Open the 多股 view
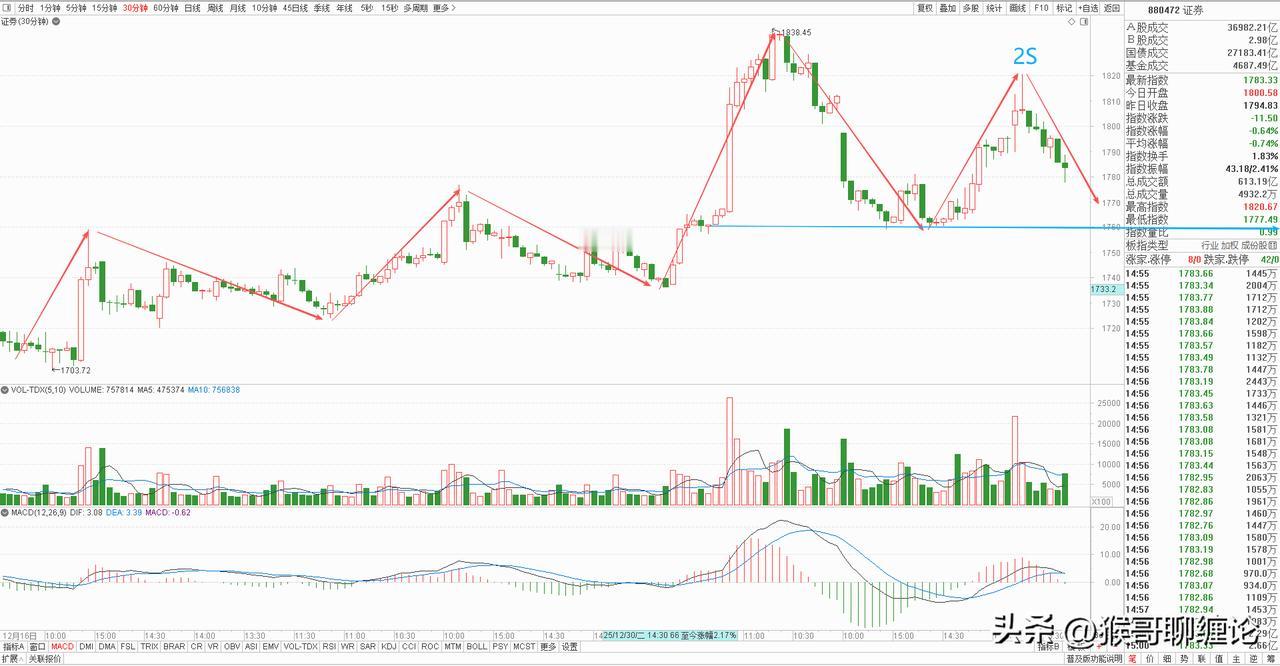Image resolution: width=1280 pixels, height=666 pixels. coord(971,8)
